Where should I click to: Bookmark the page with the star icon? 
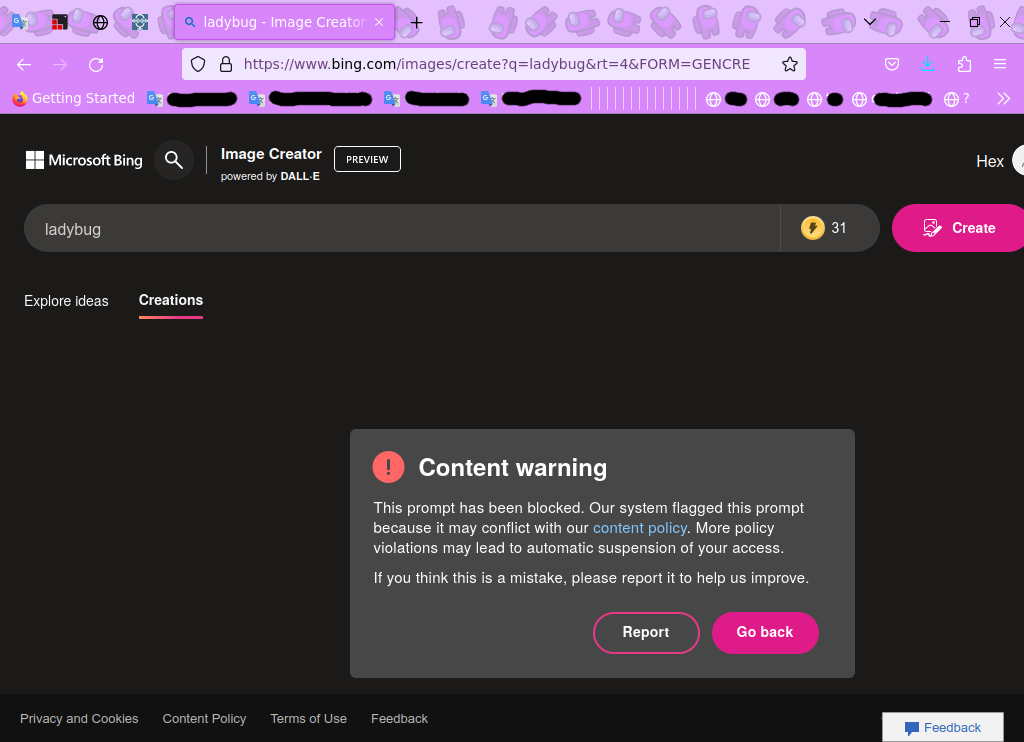[x=789, y=63]
